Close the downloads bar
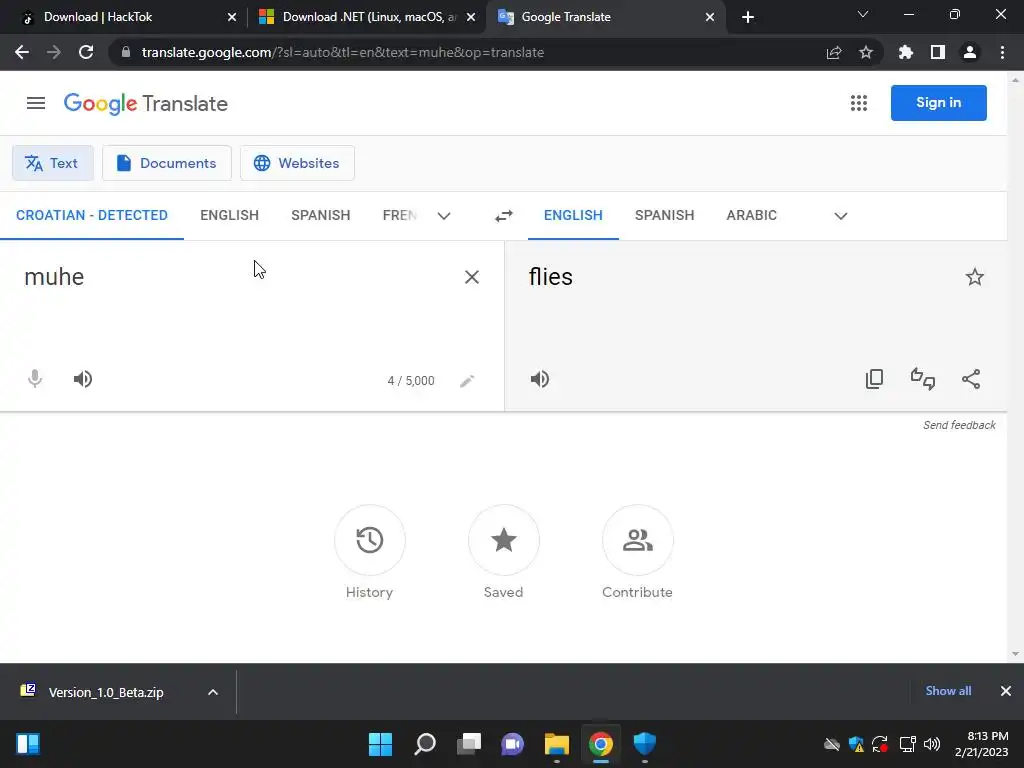 click(1006, 691)
